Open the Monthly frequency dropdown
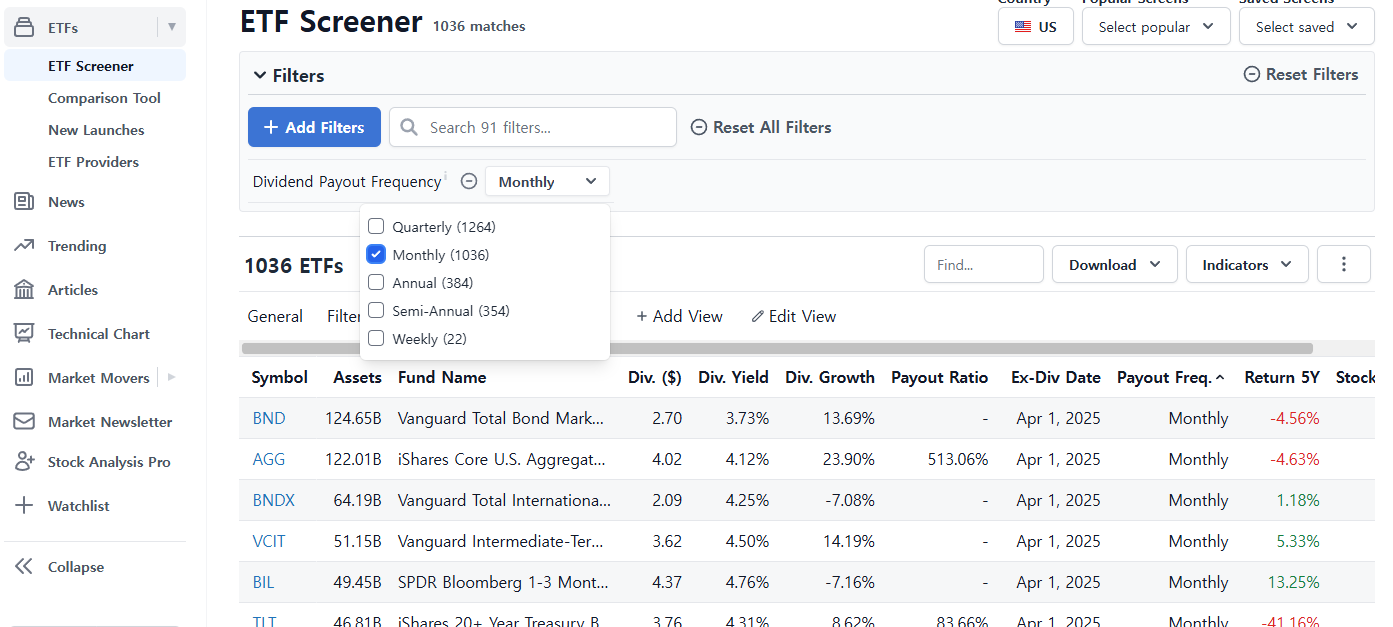Screen dimensions: 1393x627 pyautogui.click(x=547, y=181)
